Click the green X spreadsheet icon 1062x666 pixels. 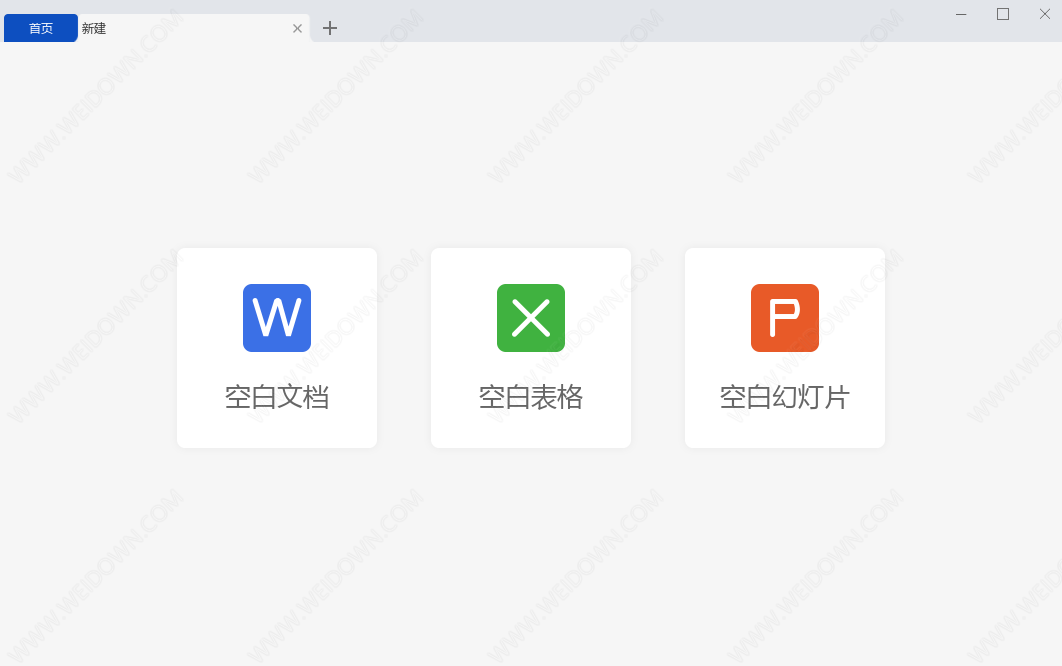(x=531, y=318)
